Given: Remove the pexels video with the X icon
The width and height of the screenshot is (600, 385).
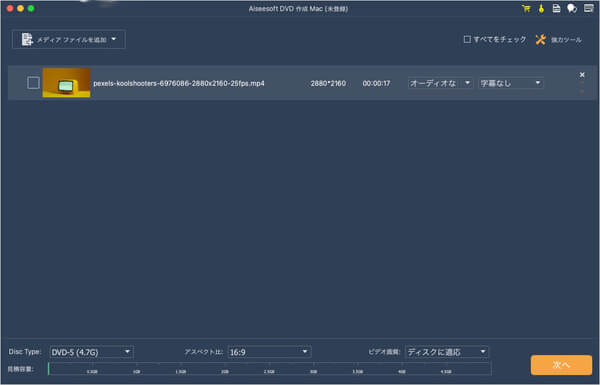Looking at the screenshot, I should point(582,75).
